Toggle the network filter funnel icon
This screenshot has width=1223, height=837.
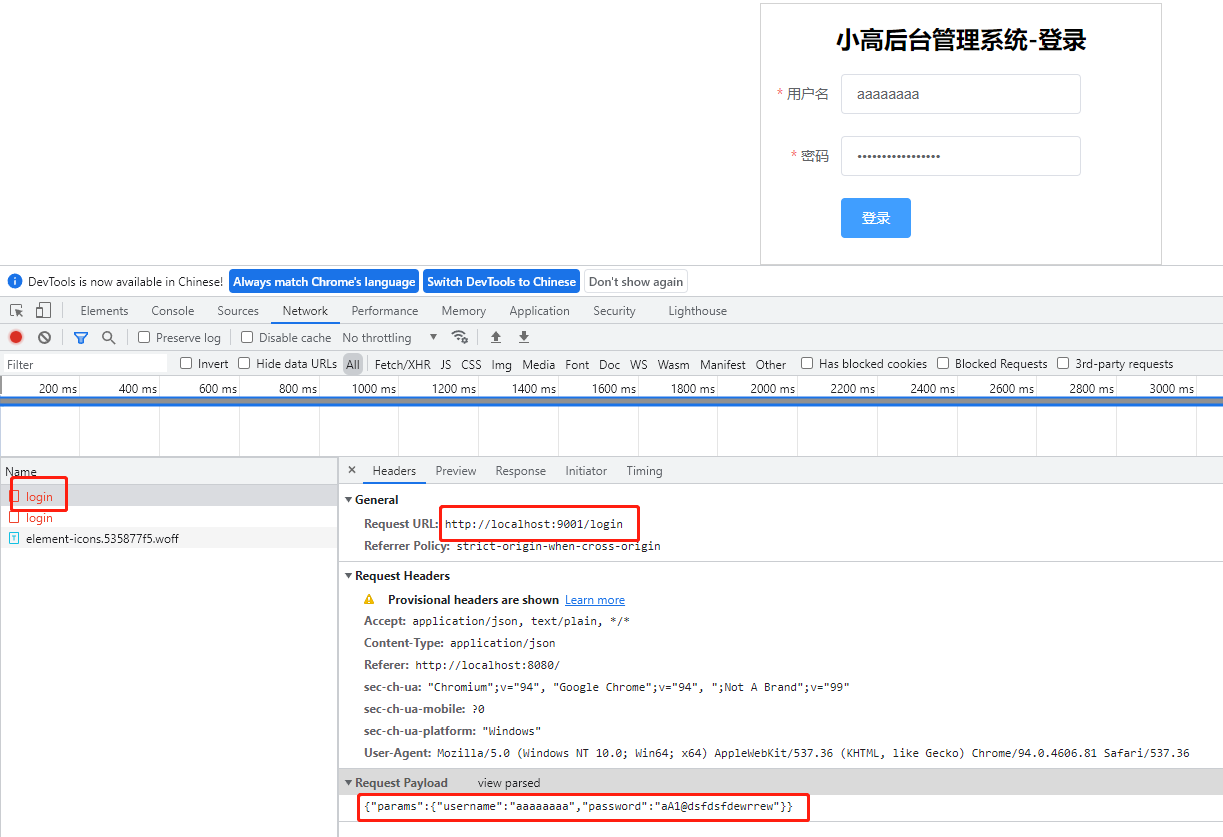point(81,338)
